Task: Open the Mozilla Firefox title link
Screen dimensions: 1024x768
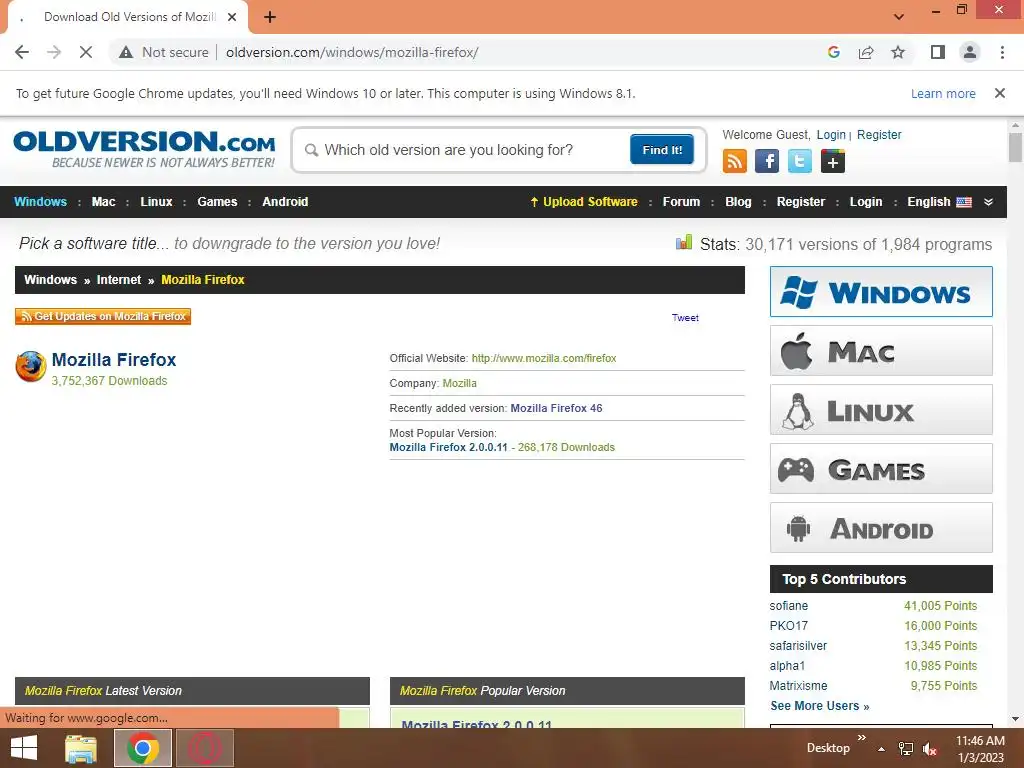Action: tap(114, 360)
